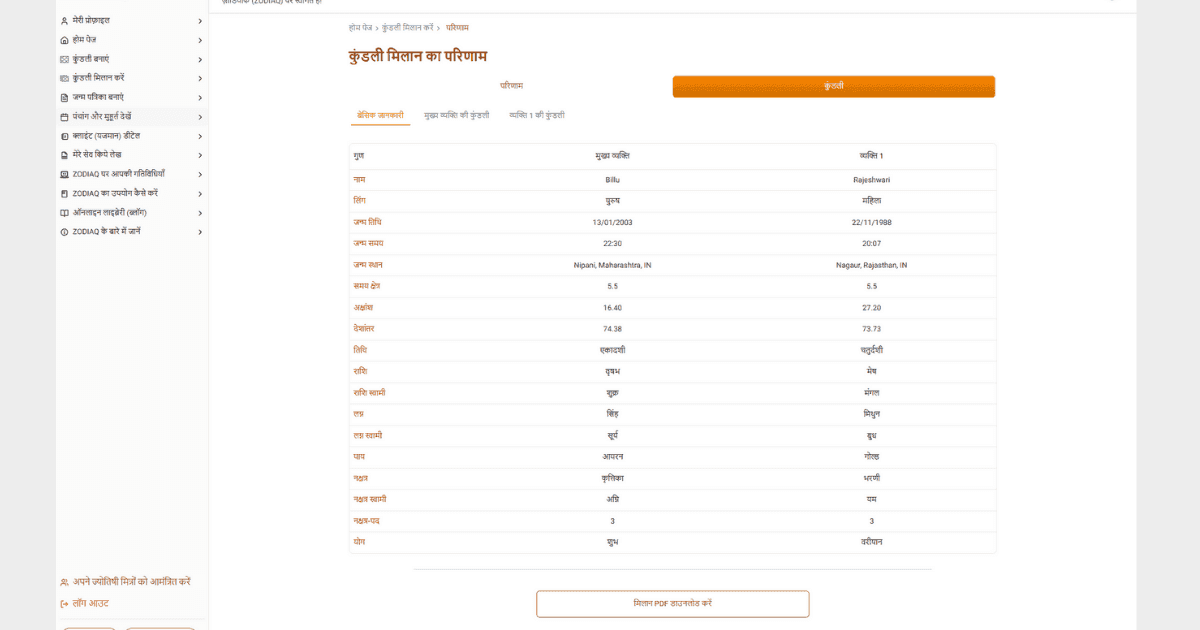The image size is (1200, 630).
Task: Click the matching icon beside कुंडली मिलान करें
Action: (x=65, y=78)
